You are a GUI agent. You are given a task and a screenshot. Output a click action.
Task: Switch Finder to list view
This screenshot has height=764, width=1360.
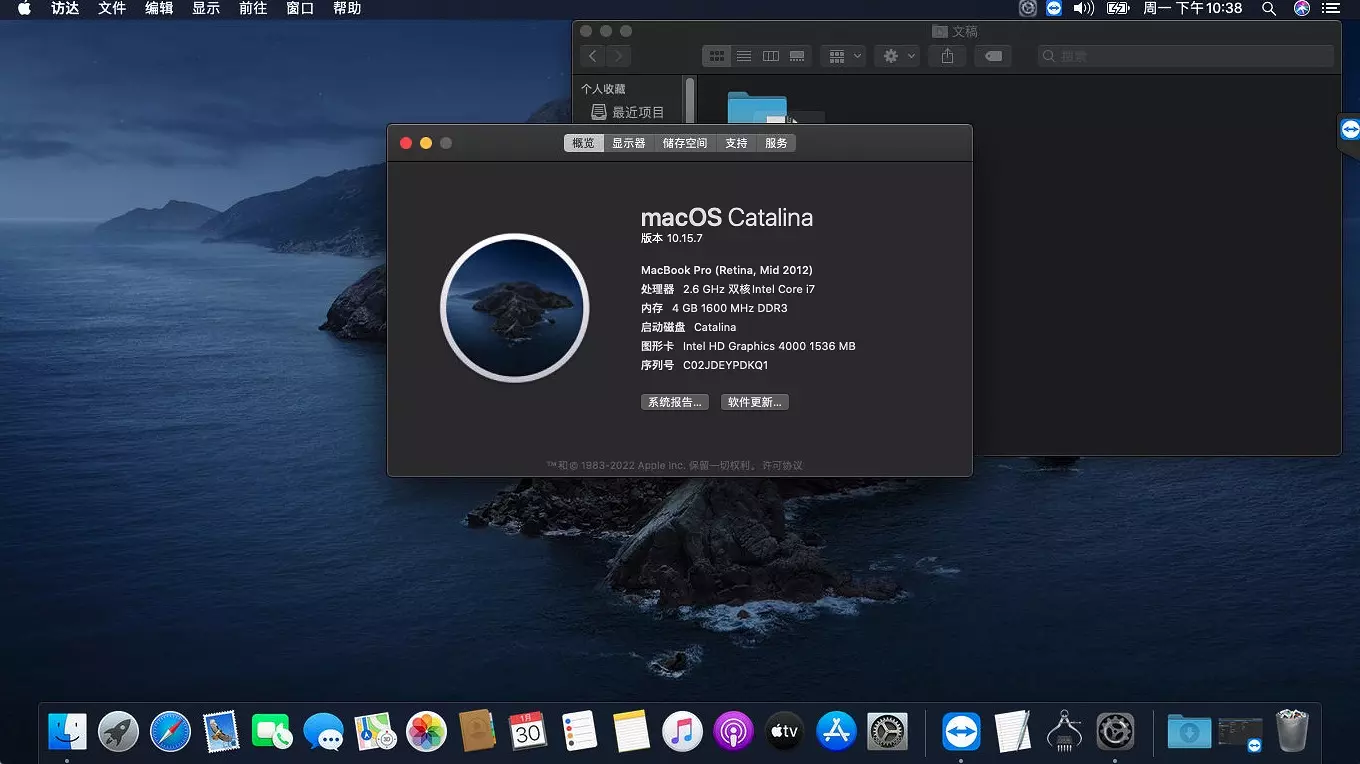743,56
